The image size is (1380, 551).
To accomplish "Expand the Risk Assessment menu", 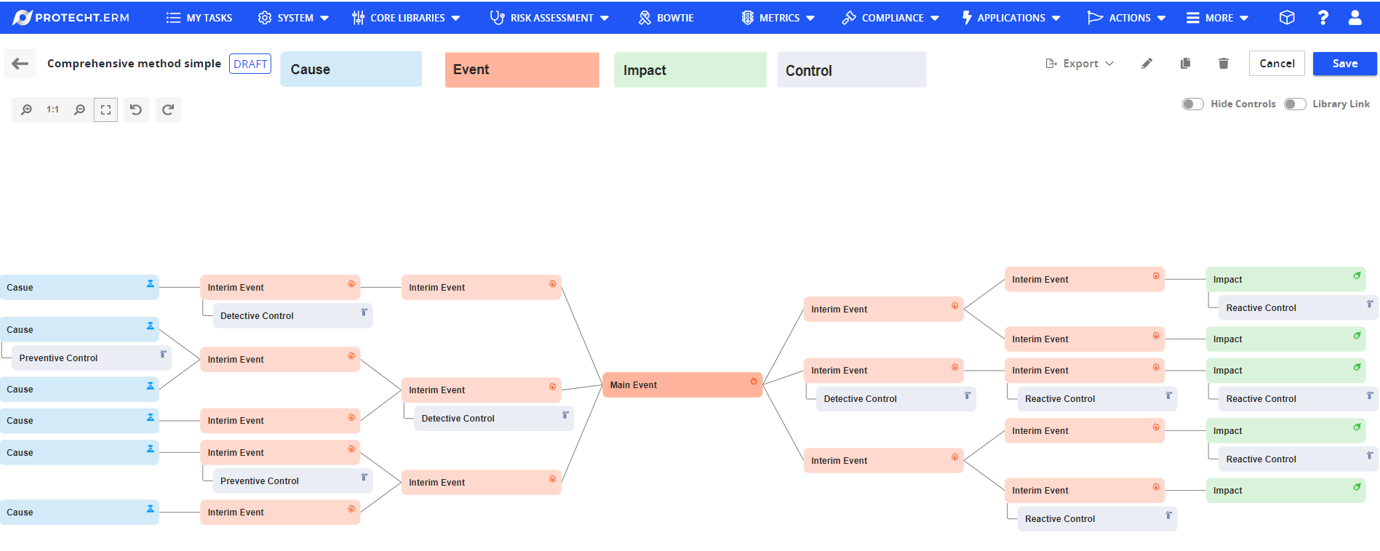I will [549, 18].
